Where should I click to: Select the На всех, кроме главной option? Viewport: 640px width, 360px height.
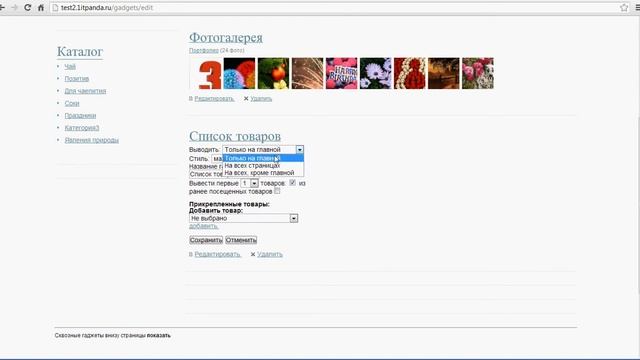pyautogui.click(x=263, y=173)
